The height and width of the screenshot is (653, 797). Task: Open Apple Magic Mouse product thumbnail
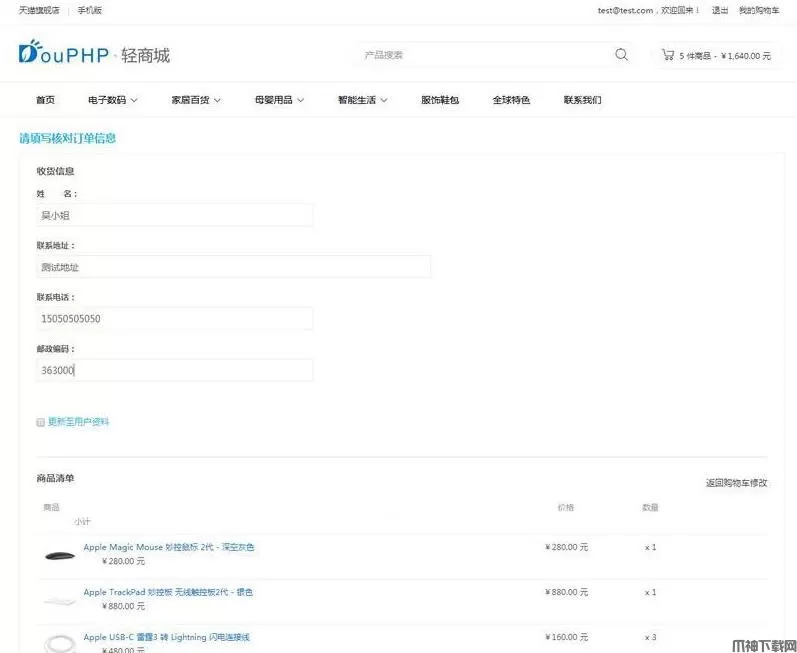tap(59, 555)
